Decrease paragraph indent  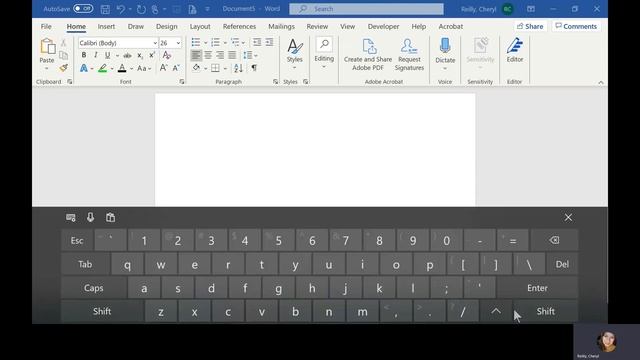(257, 42)
